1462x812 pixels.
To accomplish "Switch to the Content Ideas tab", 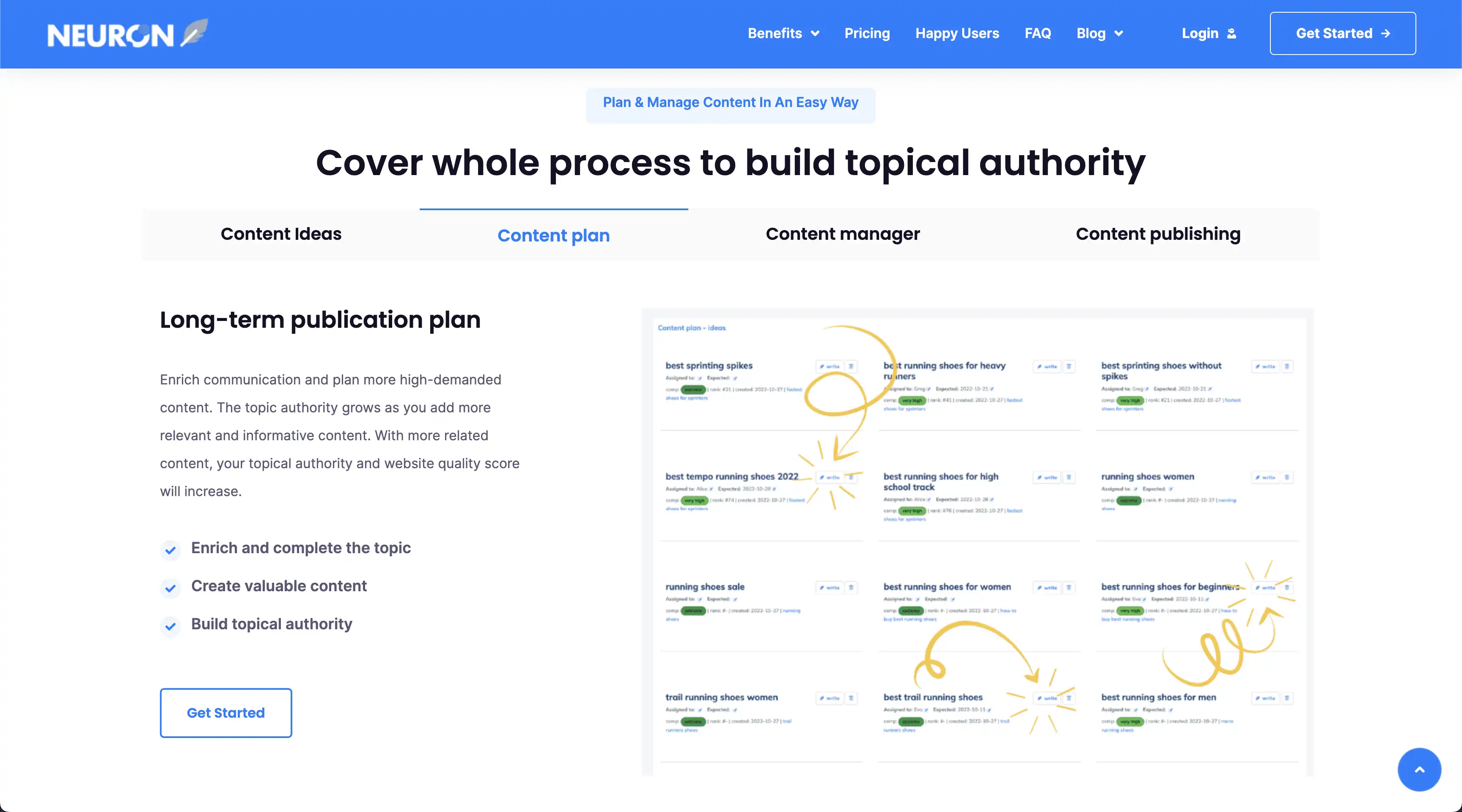I will [x=281, y=234].
